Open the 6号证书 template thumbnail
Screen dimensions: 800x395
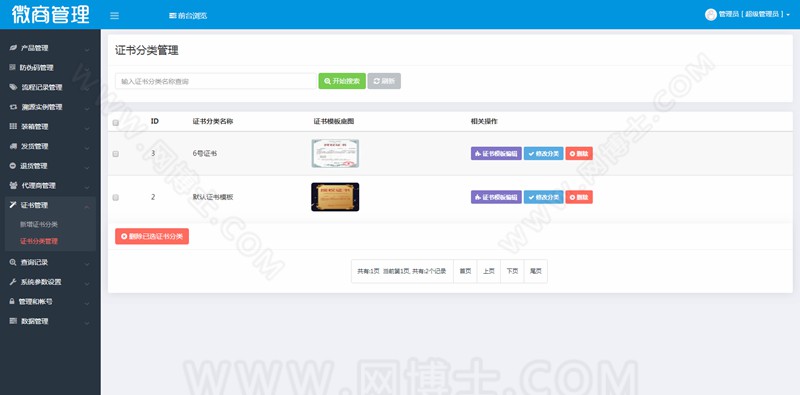(335, 154)
